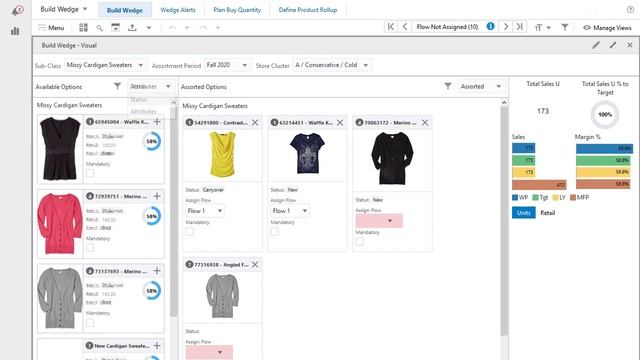Toggle Mandatory checkbox for item 72939751
640x360 pixels.
(x=90, y=248)
